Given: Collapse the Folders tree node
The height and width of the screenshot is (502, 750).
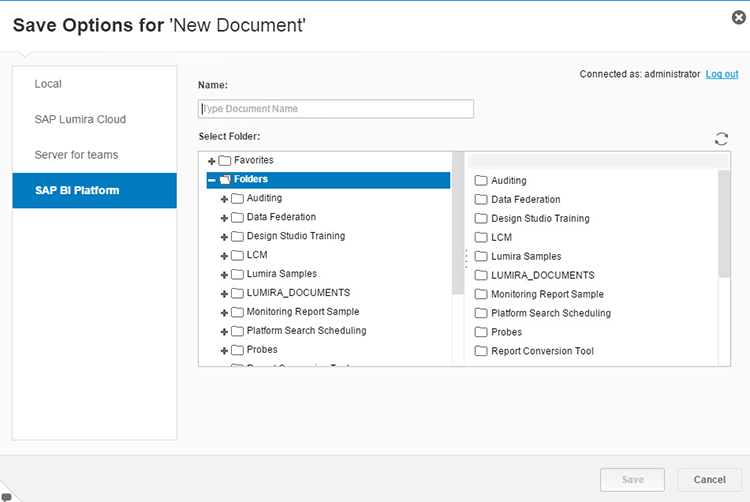Looking at the screenshot, I should tap(212, 180).
